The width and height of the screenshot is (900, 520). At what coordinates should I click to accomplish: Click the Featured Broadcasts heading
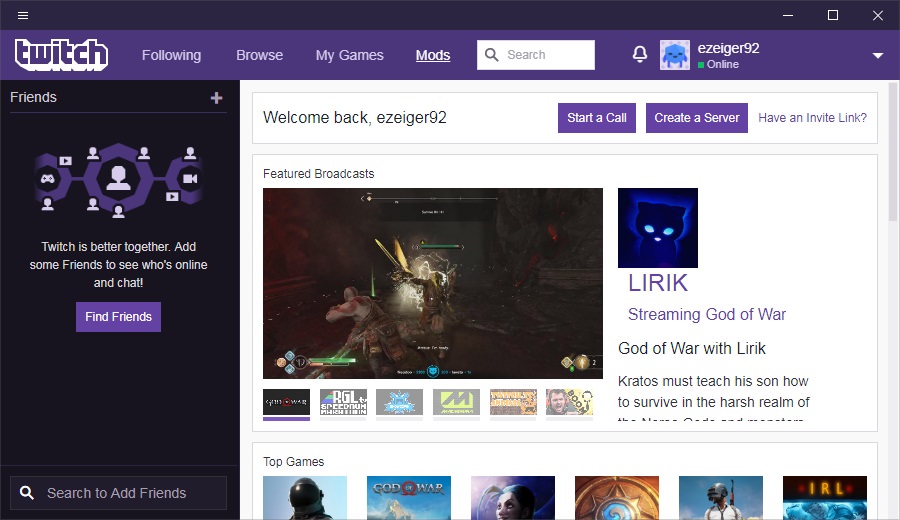coord(319,174)
